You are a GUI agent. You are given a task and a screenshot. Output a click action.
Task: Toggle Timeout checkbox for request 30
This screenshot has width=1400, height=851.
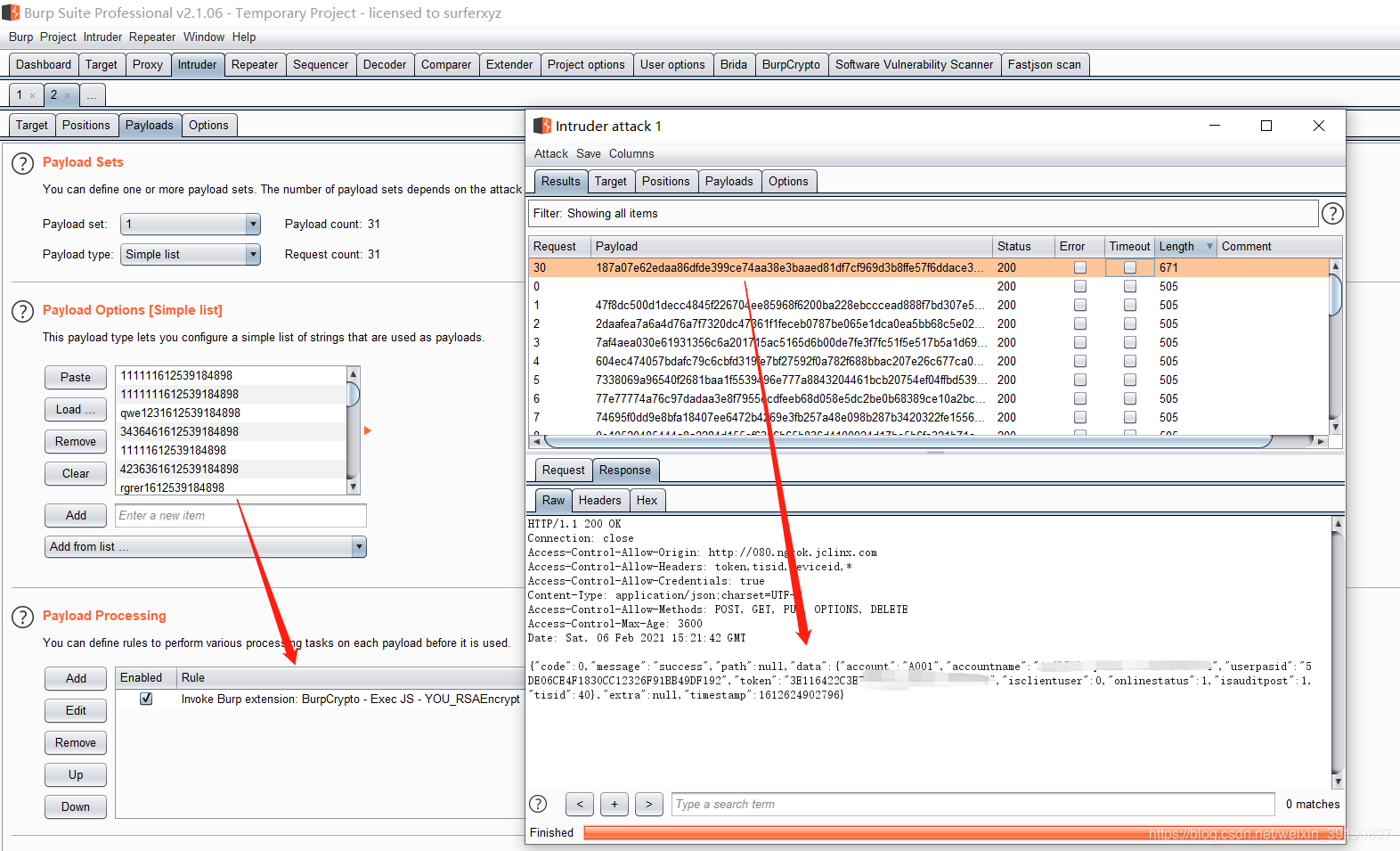1130,267
